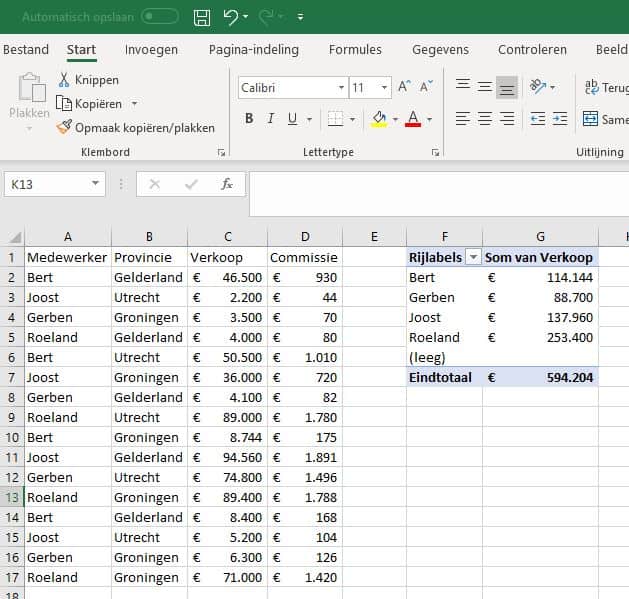The image size is (629, 599).
Task: Click Increase Indent icon
Action: click(x=560, y=119)
